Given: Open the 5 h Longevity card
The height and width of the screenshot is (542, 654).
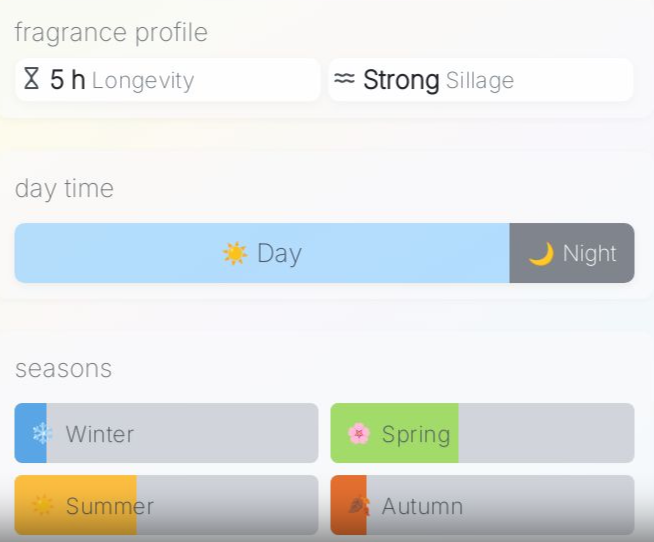Looking at the screenshot, I should click(167, 80).
